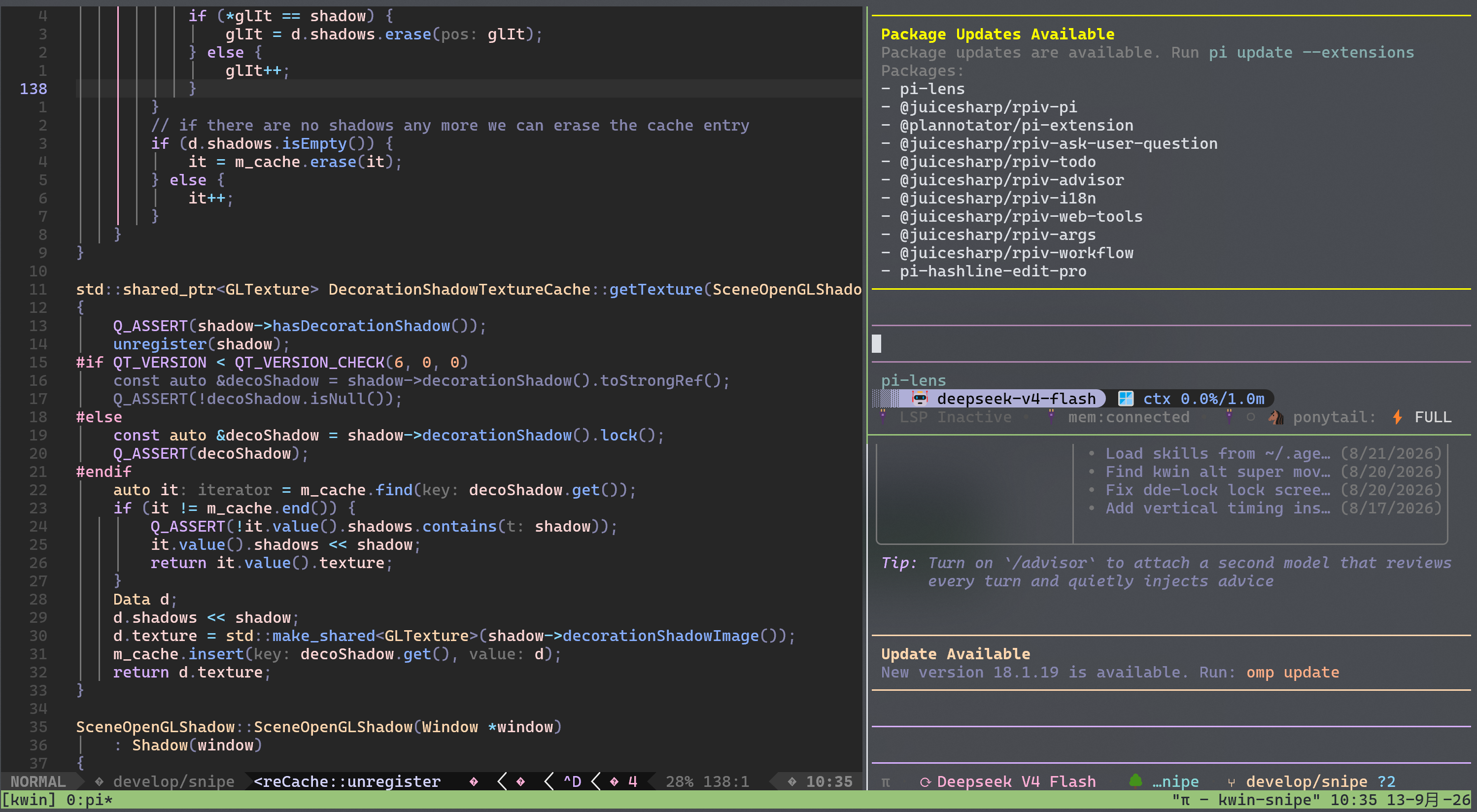Click the @juicesharp/rpiv-todo package entry

click(997, 162)
